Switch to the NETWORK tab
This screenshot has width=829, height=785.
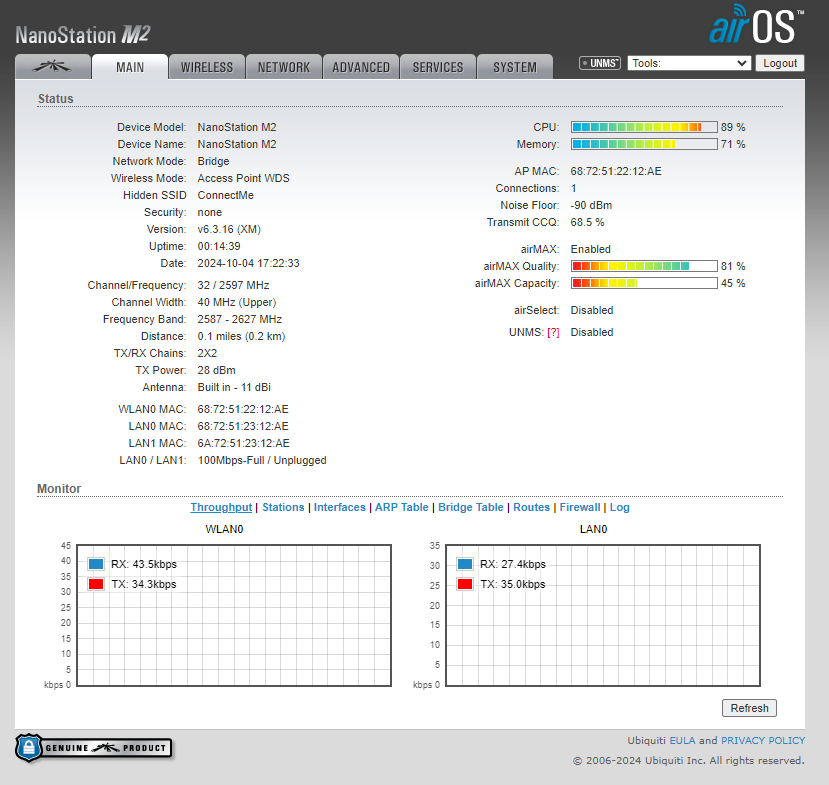[x=284, y=67]
